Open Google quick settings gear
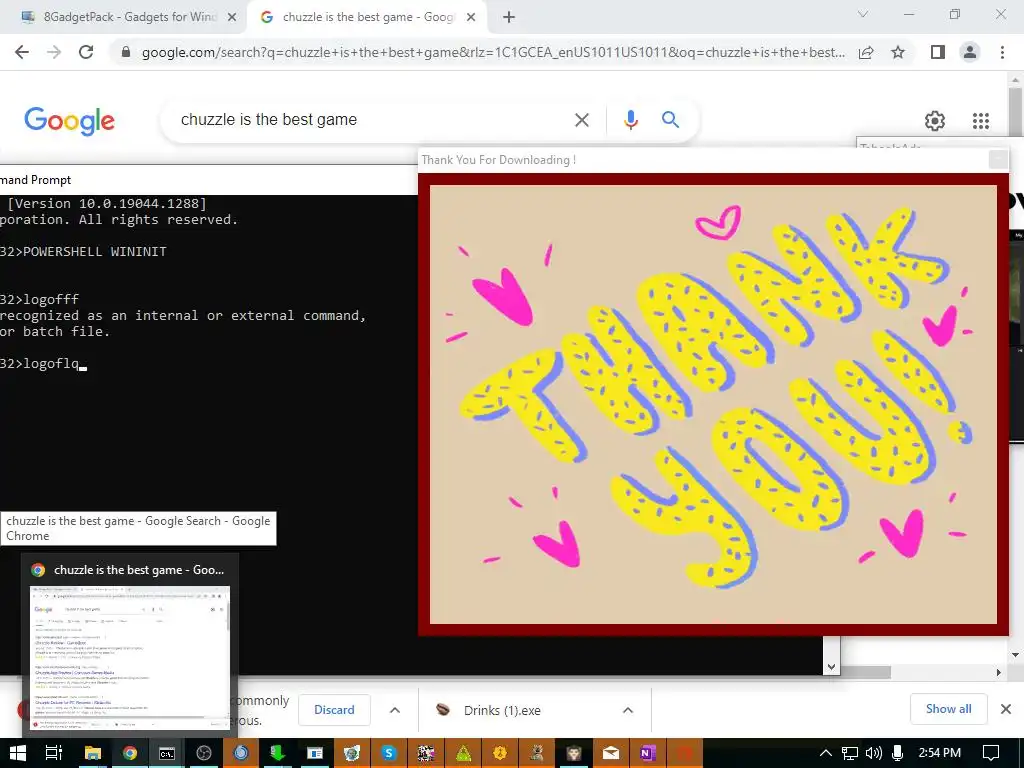This screenshot has height=768, width=1024. pyautogui.click(x=935, y=121)
